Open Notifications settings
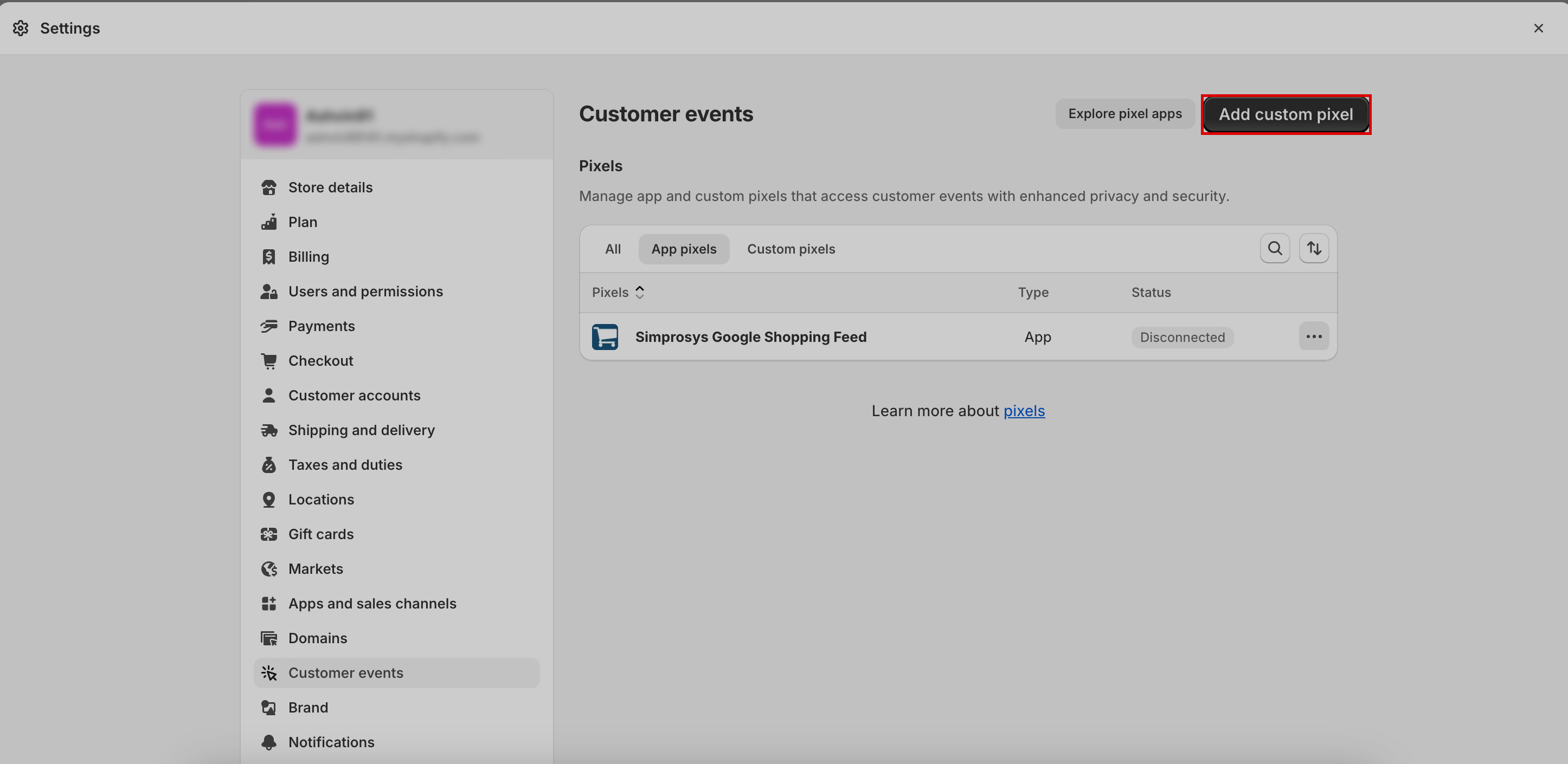The width and height of the screenshot is (1568, 764). tap(396, 742)
